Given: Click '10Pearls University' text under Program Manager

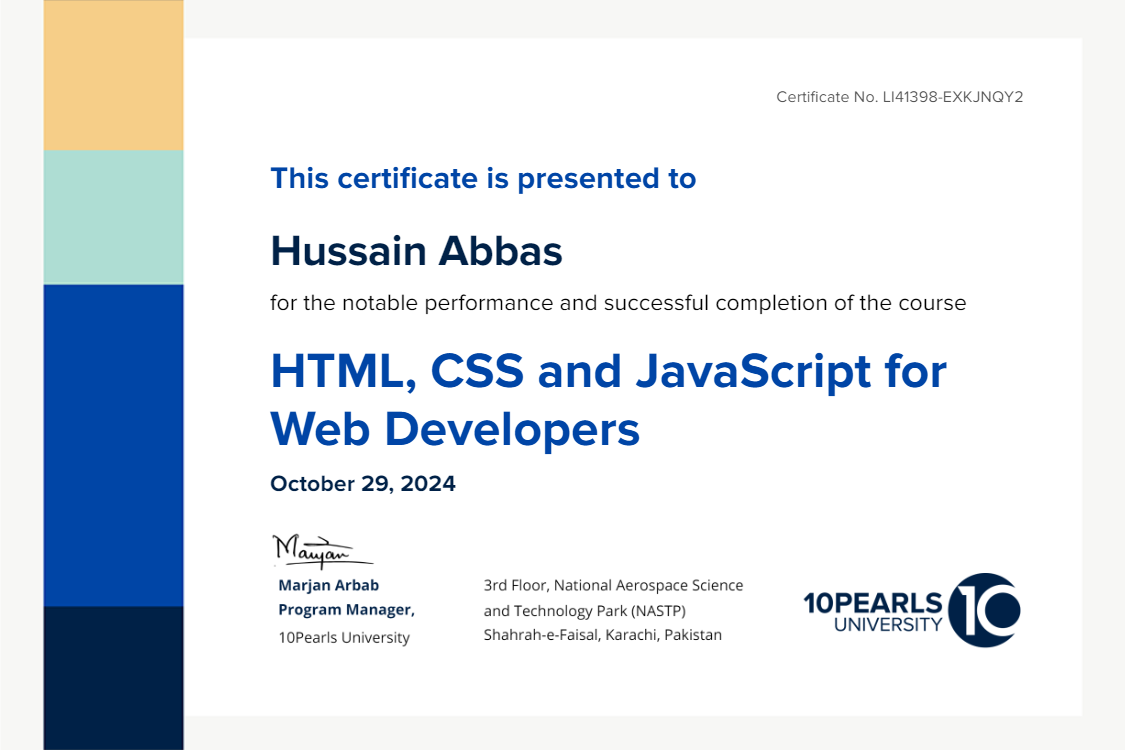Looking at the screenshot, I should (x=344, y=638).
